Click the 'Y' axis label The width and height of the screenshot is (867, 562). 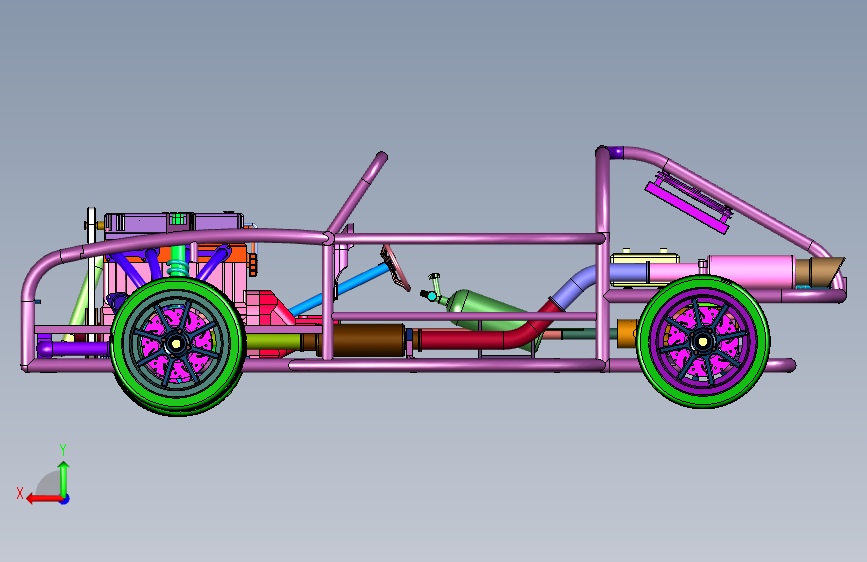point(62,450)
